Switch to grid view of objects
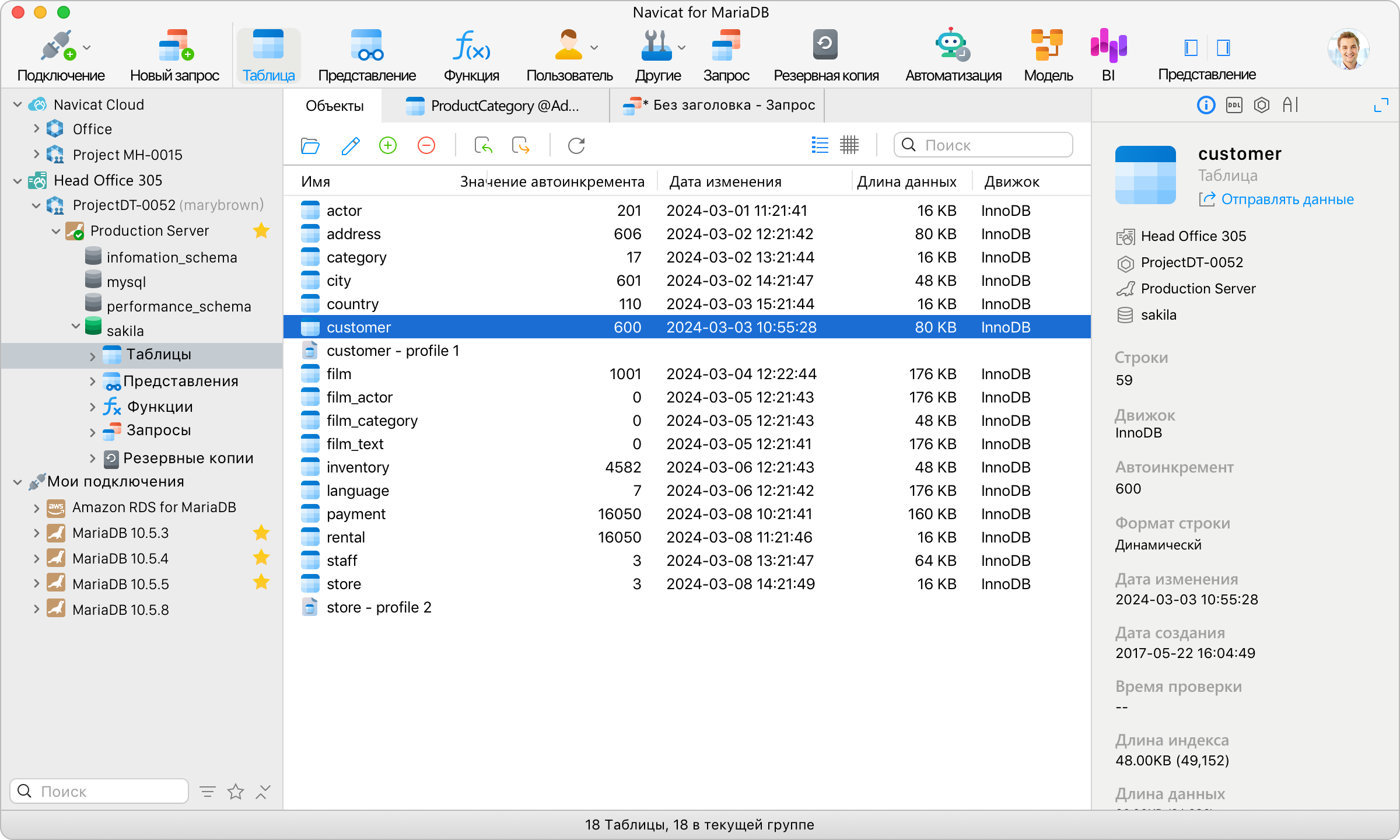The width and height of the screenshot is (1400, 840). point(849,145)
